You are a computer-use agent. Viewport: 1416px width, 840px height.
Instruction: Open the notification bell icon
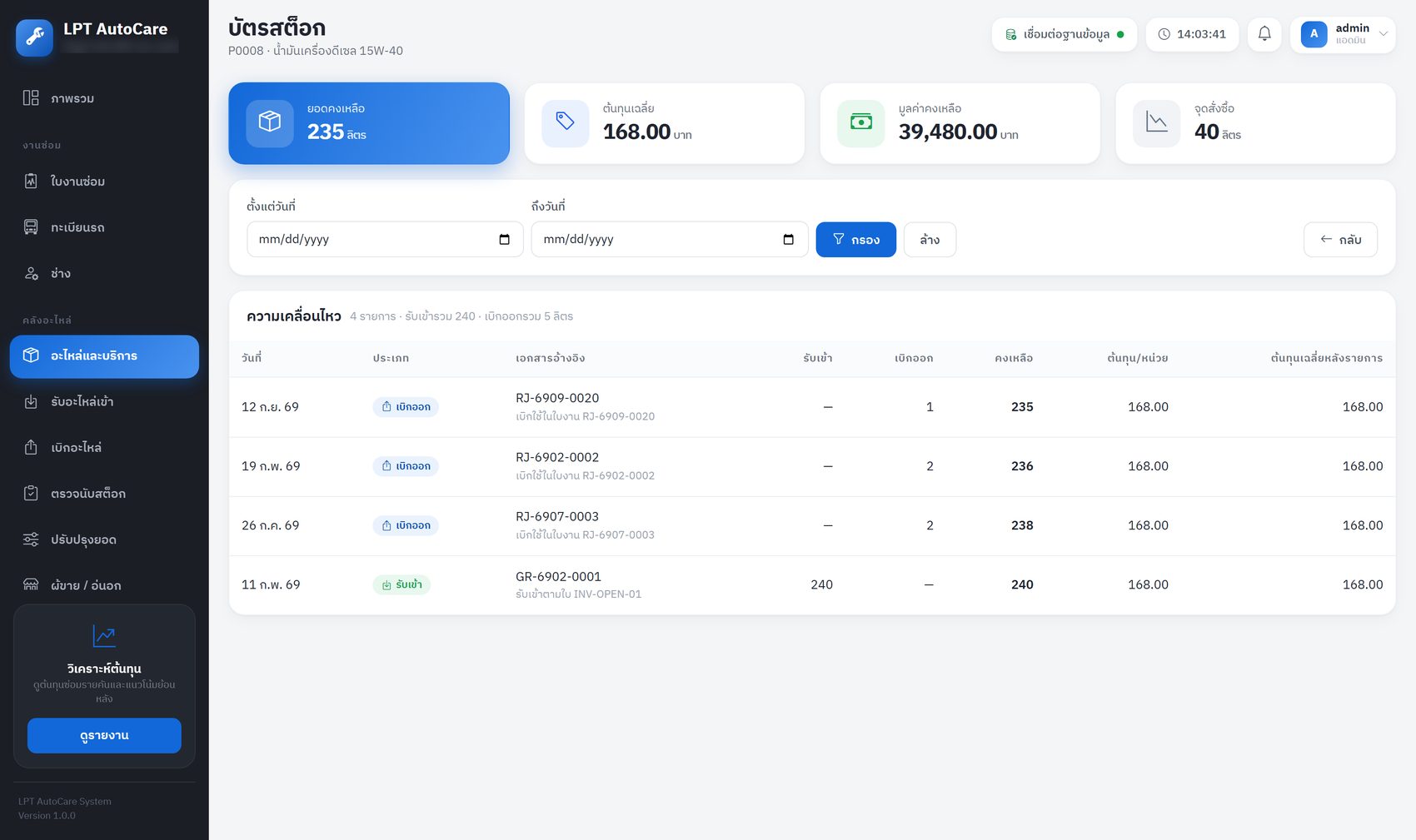(x=1264, y=34)
